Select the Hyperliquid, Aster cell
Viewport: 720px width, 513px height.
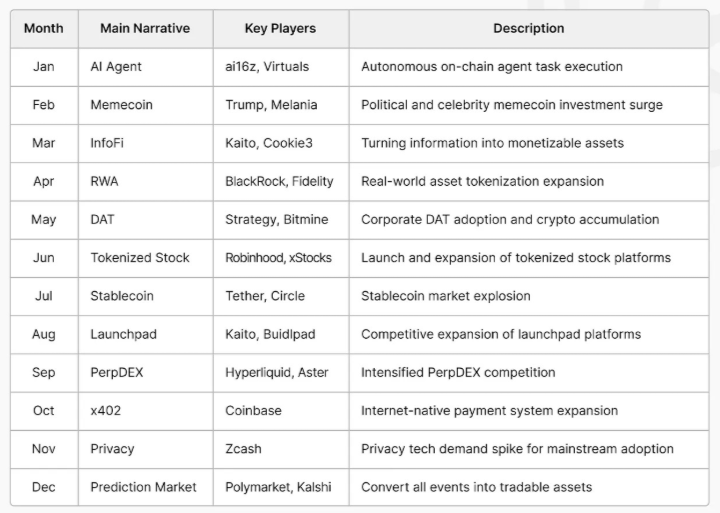pos(279,372)
